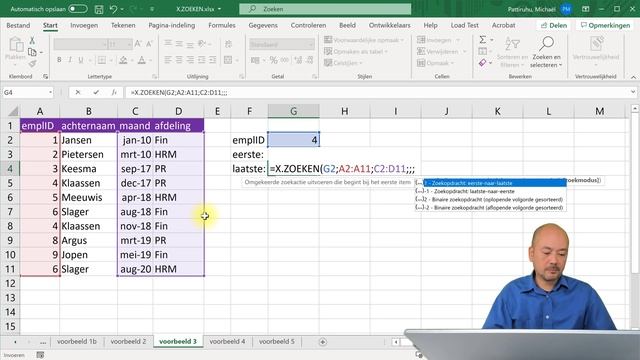Open the Bestand menu
Viewport: 640px width, 360px height.
(x=18, y=25)
